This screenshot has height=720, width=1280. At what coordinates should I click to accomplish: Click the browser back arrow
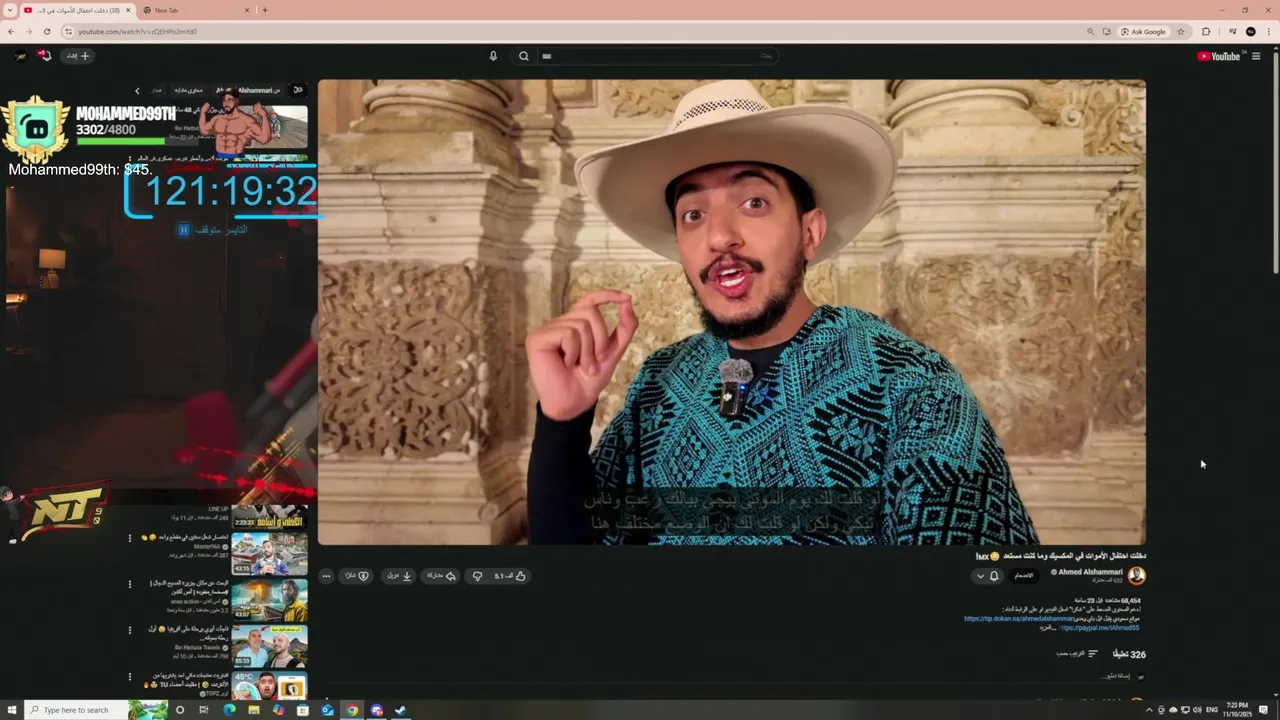point(11,31)
